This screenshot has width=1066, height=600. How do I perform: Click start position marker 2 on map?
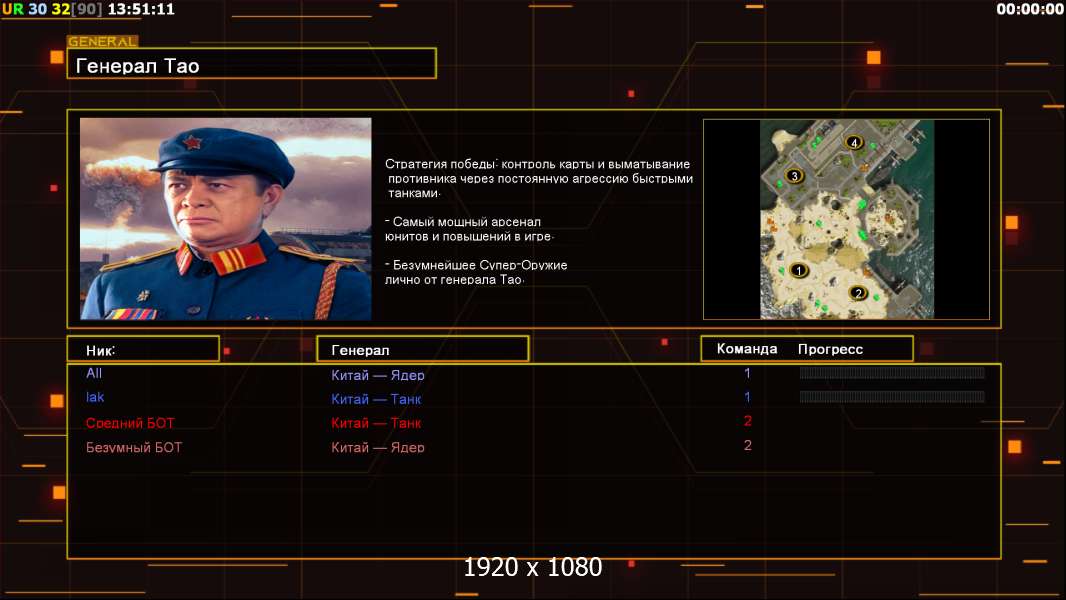858,293
